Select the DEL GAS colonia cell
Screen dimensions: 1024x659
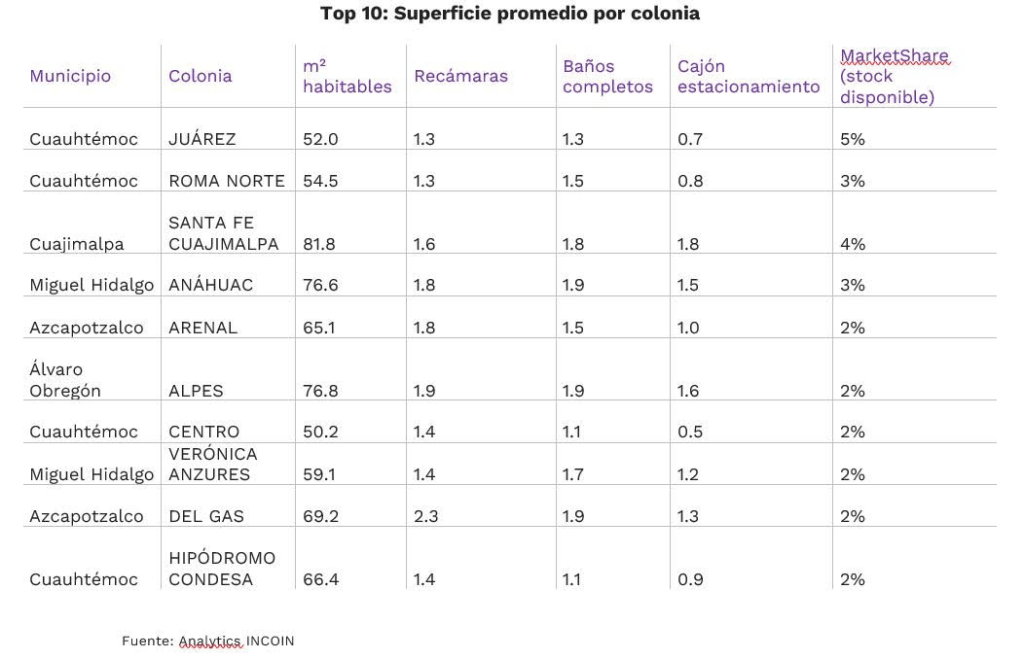(x=208, y=517)
